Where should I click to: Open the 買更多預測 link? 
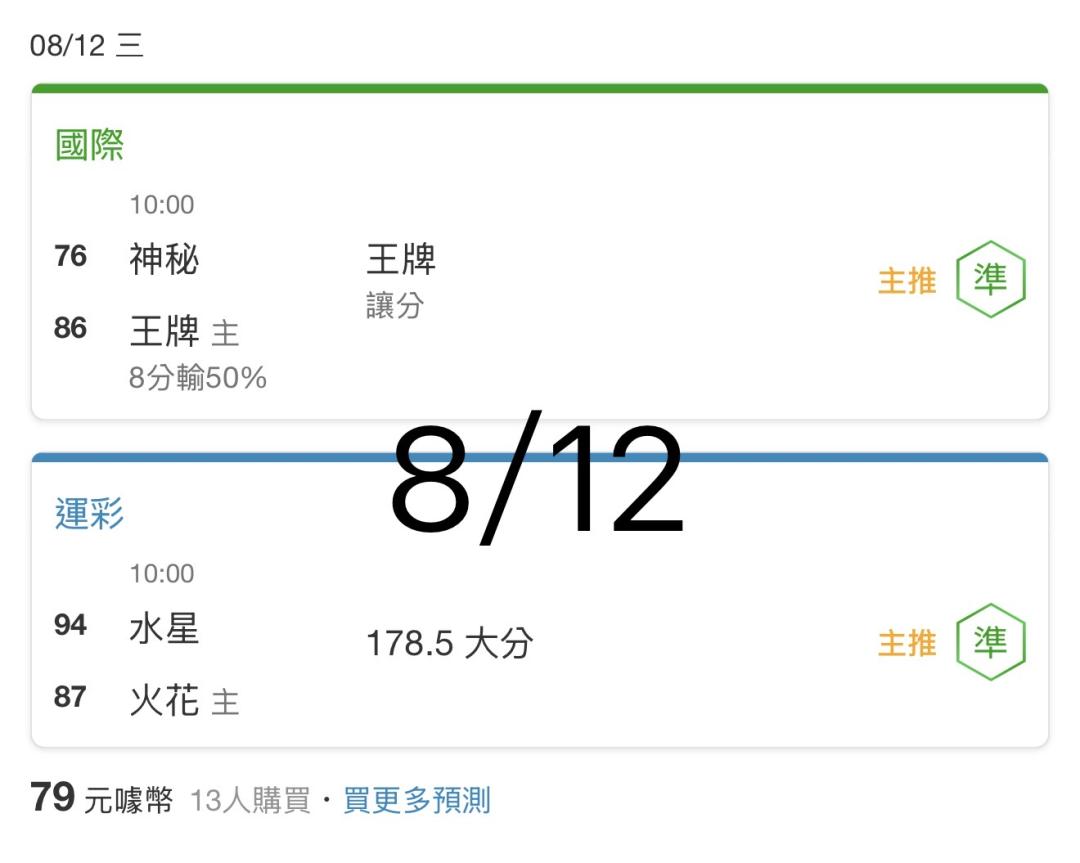tap(417, 800)
